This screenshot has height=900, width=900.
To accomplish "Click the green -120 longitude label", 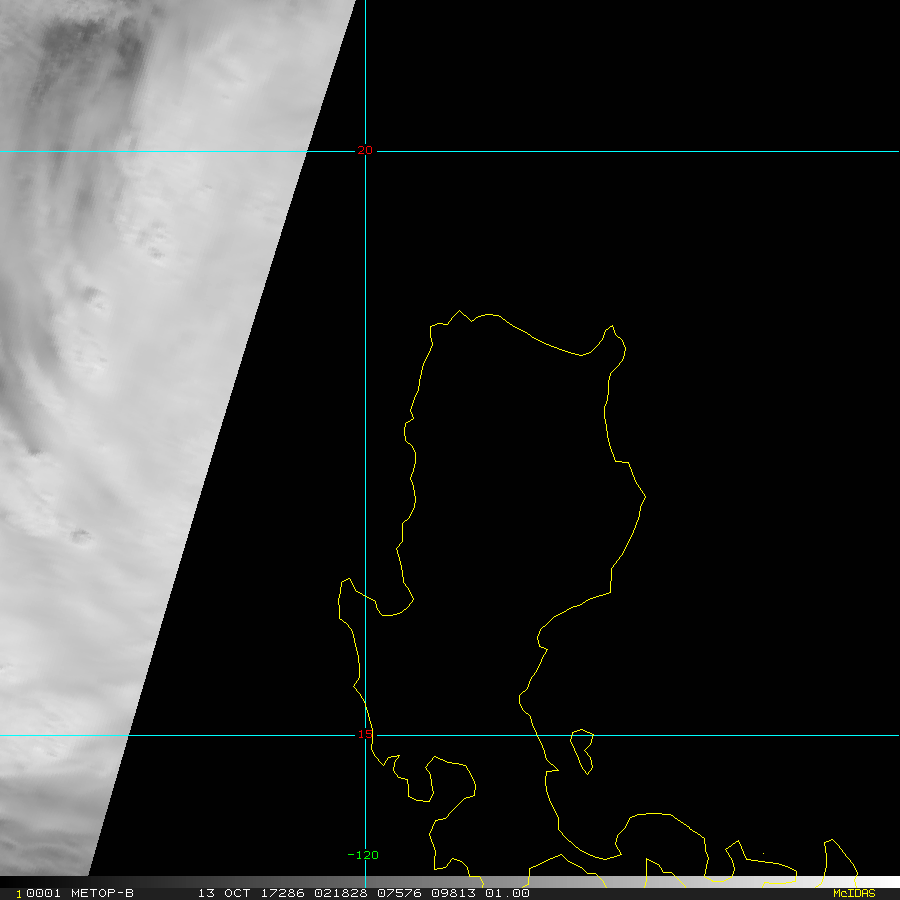I will [363, 855].
